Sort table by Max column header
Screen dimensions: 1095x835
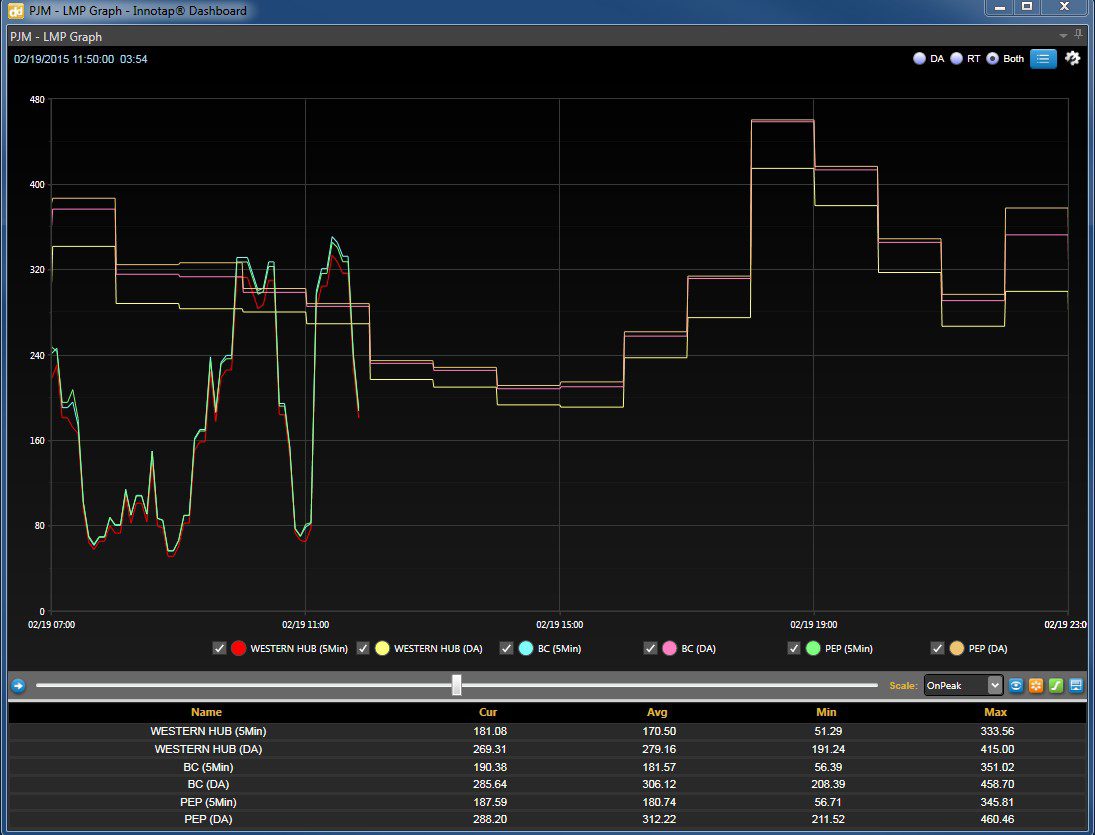[996, 712]
